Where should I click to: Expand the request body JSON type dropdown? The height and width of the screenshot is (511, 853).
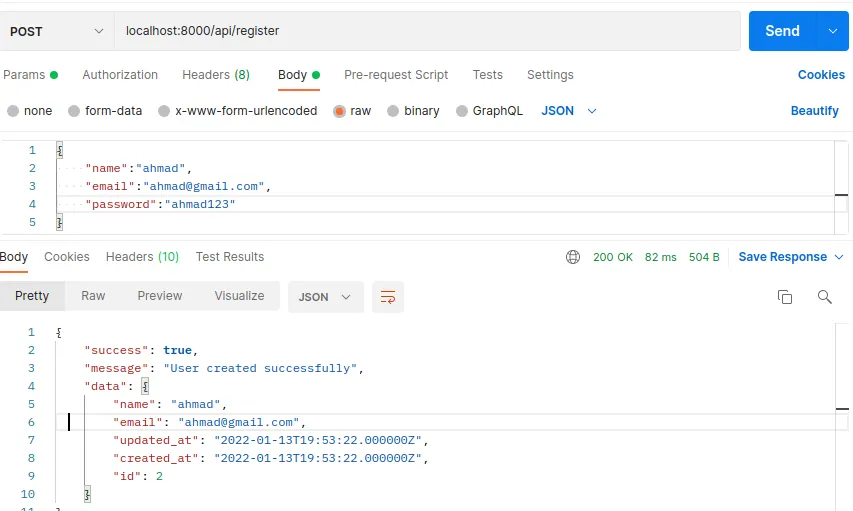[x=569, y=111]
